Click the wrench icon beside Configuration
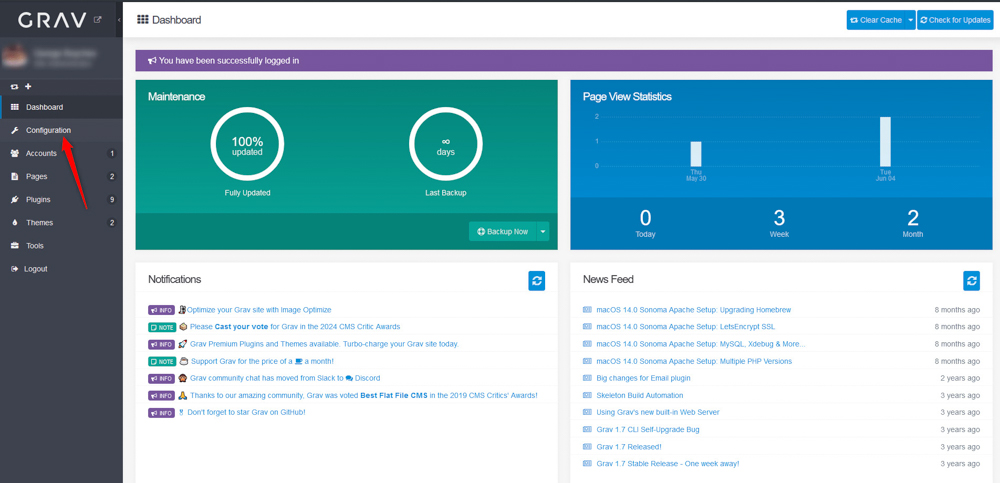 15,130
